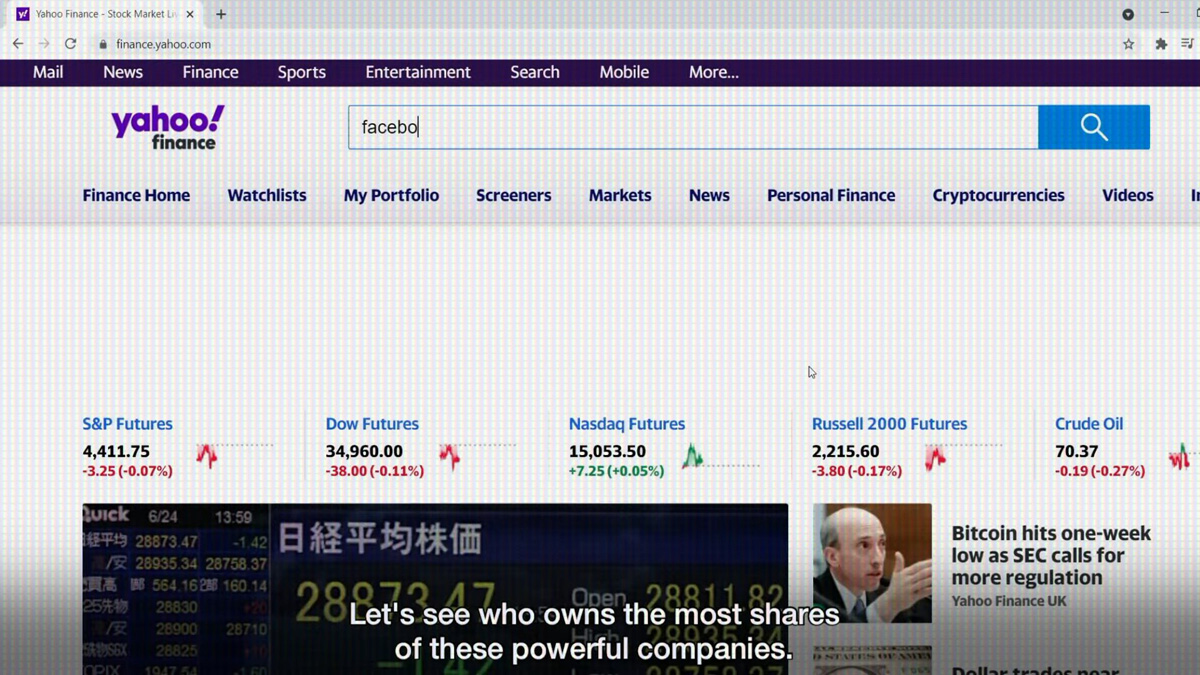Reload the page with the refresh icon
Image resolution: width=1200 pixels, height=675 pixels.
pyautogui.click(x=70, y=44)
